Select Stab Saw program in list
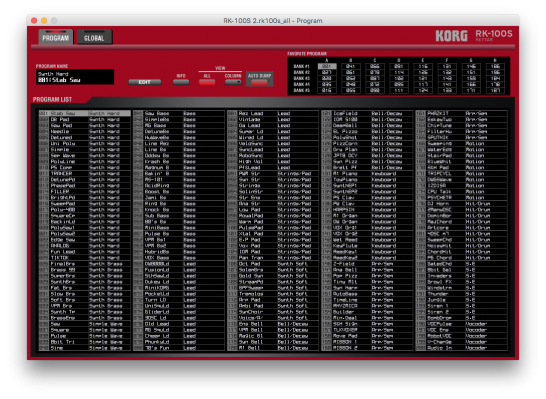546x399 pixels. (x=85, y=113)
